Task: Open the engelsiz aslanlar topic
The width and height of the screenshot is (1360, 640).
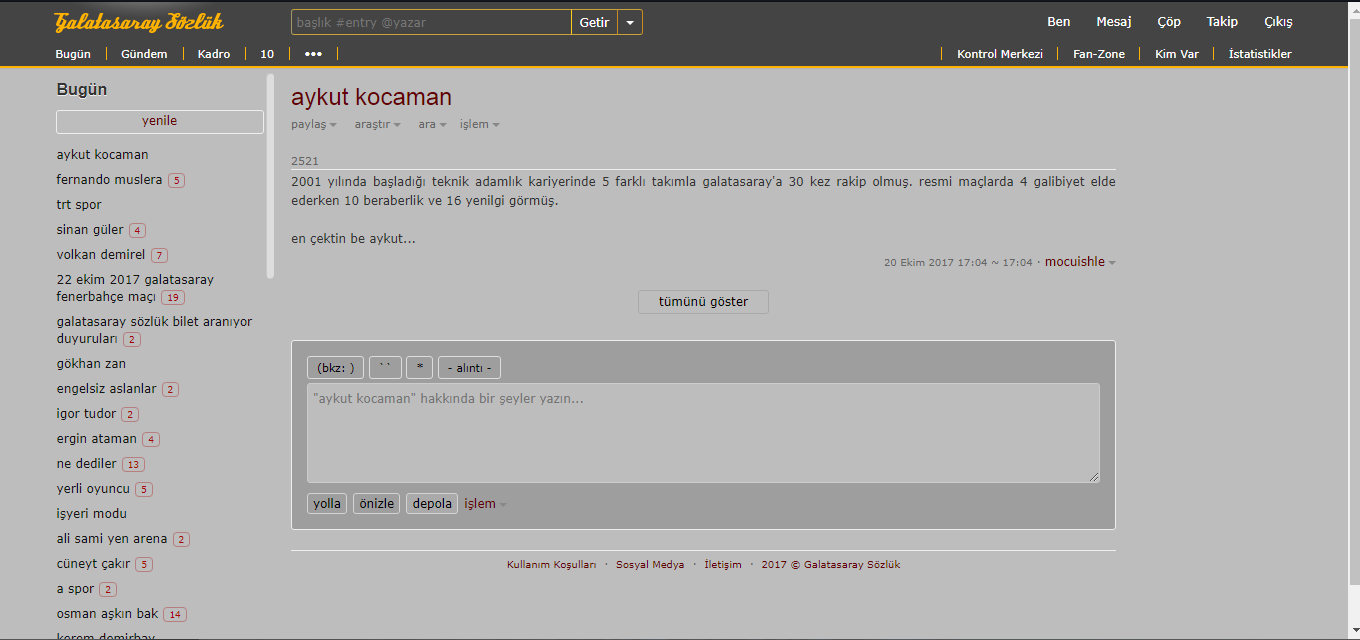Action: click(x=106, y=389)
